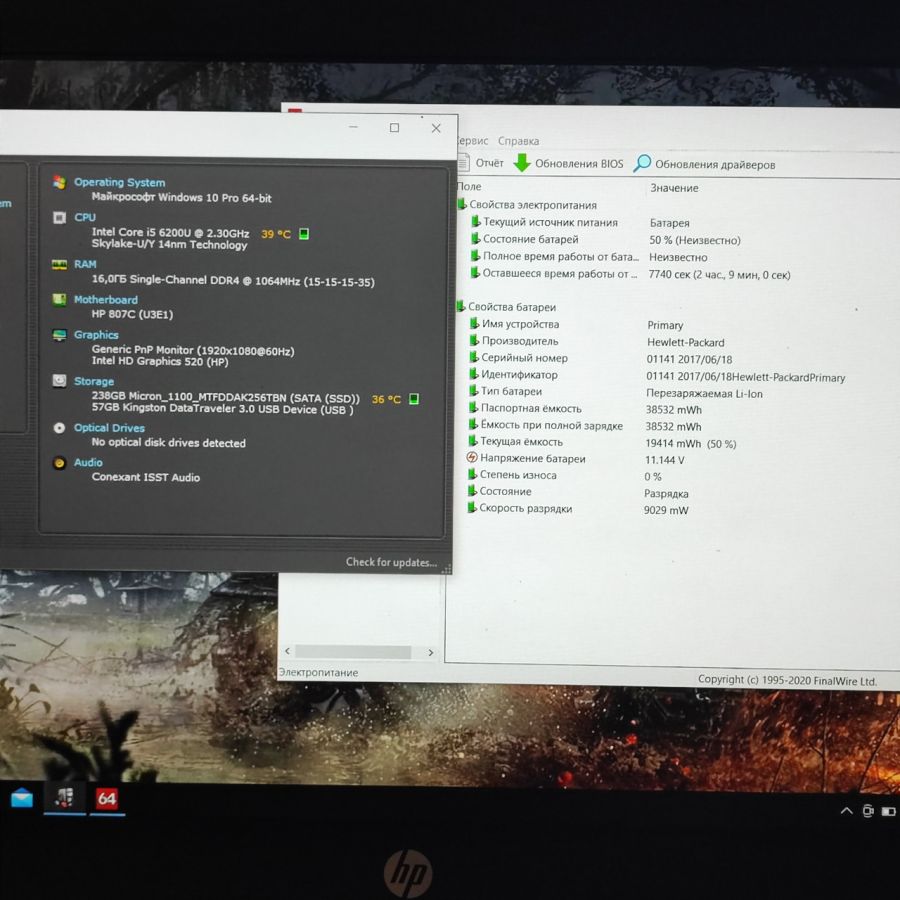This screenshot has height=900, width=900.
Task: Click left arrow of AIDA64 horizontal scrollbar
Action: [288, 651]
